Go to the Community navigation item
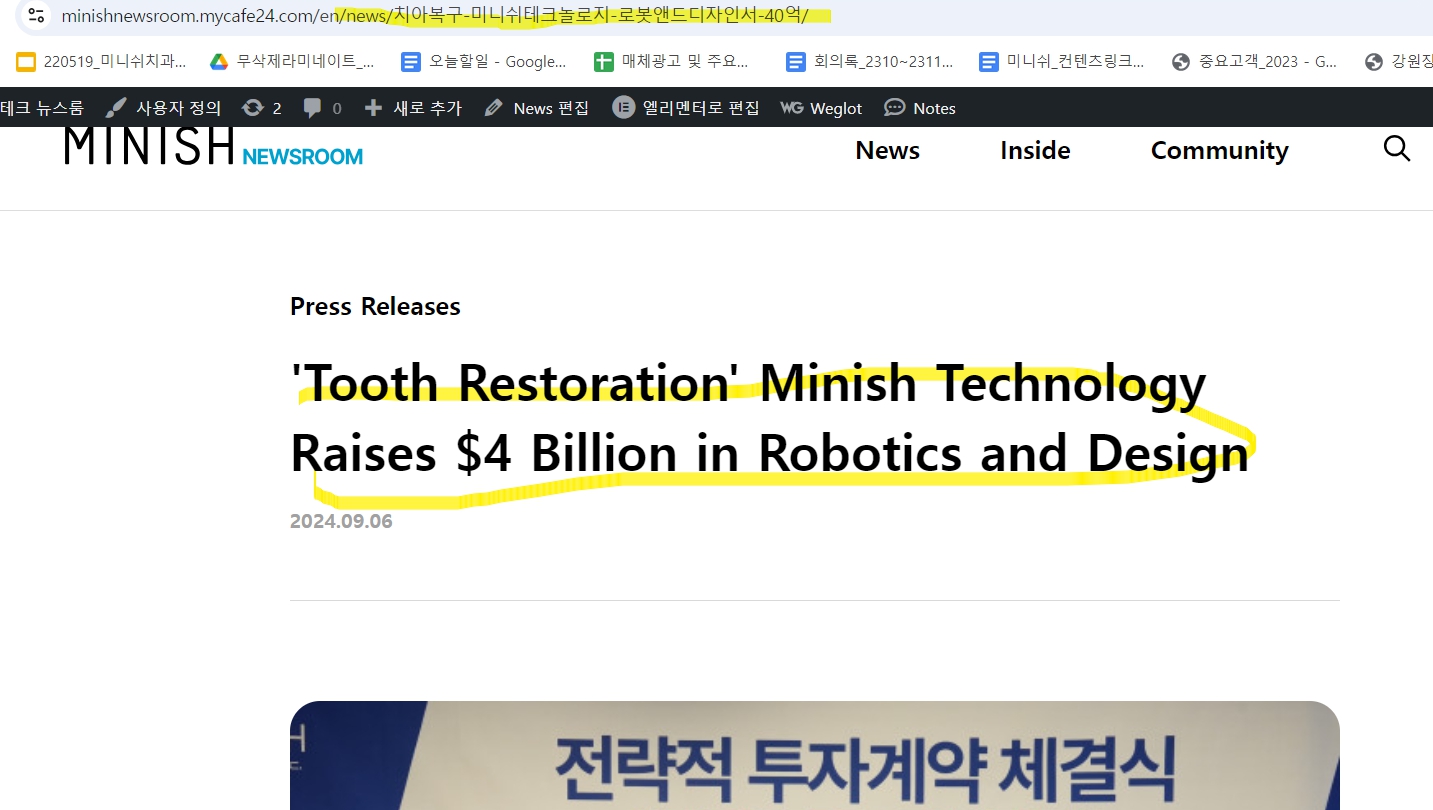This screenshot has width=1433, height=810. tap(1219, 150)
